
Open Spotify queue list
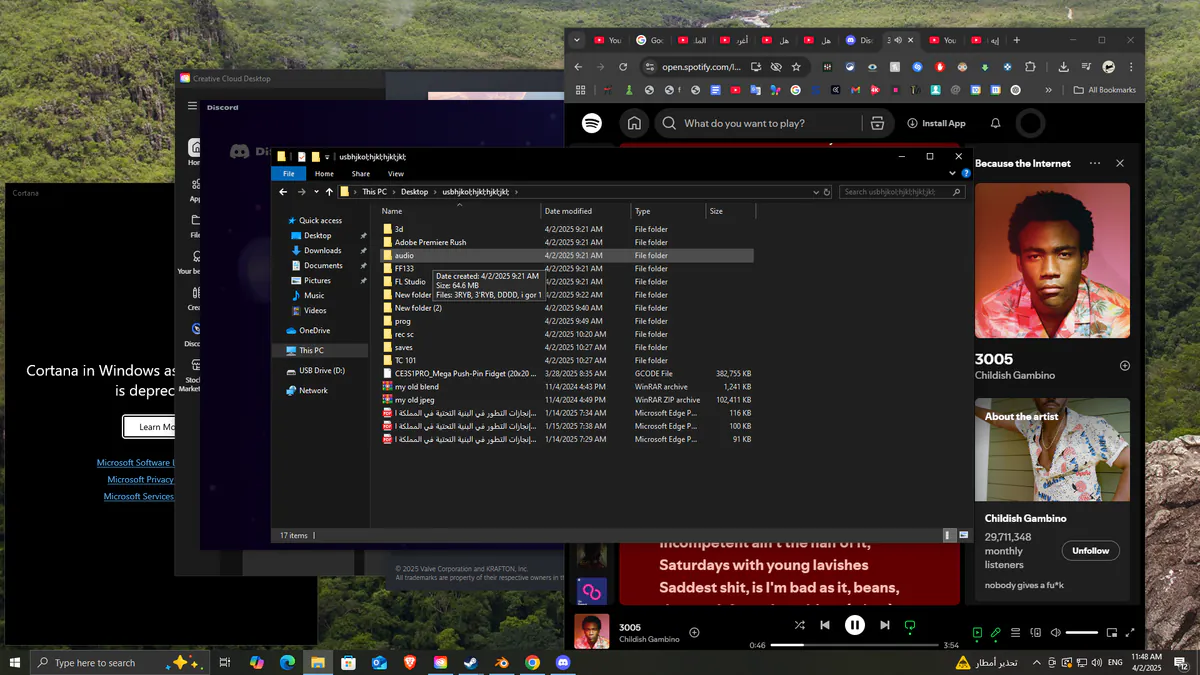point(1015,633)
